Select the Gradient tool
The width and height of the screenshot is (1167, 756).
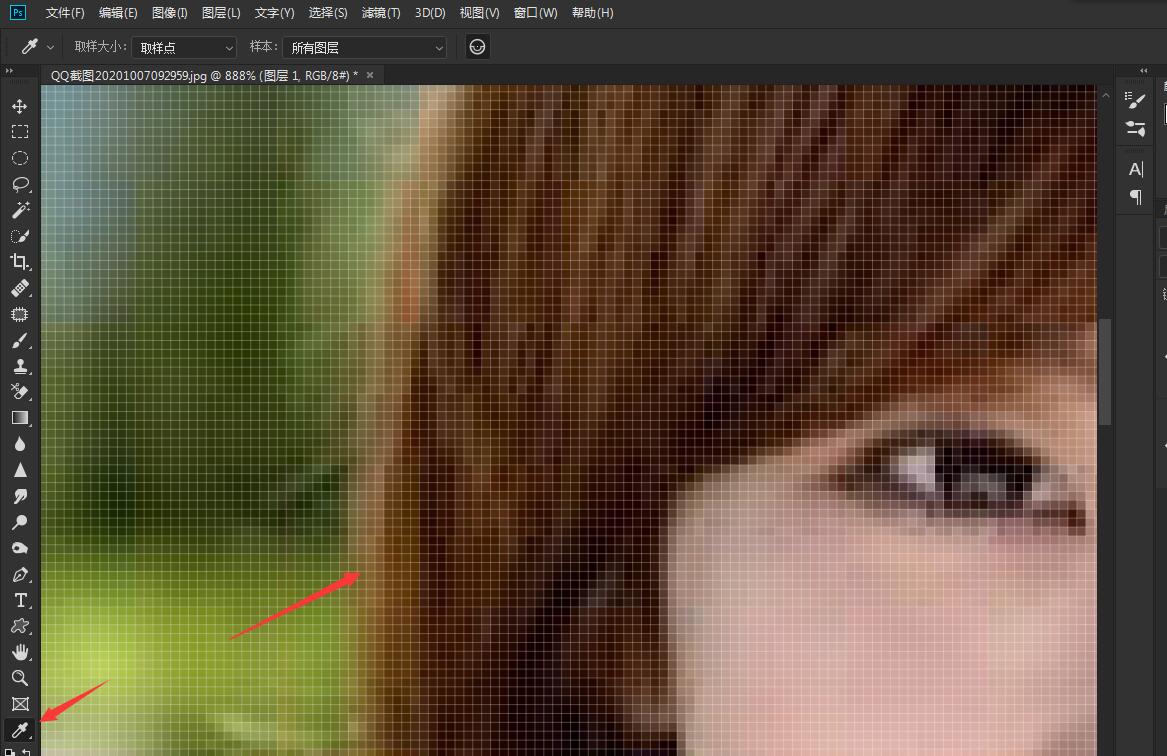pos(20,418)
